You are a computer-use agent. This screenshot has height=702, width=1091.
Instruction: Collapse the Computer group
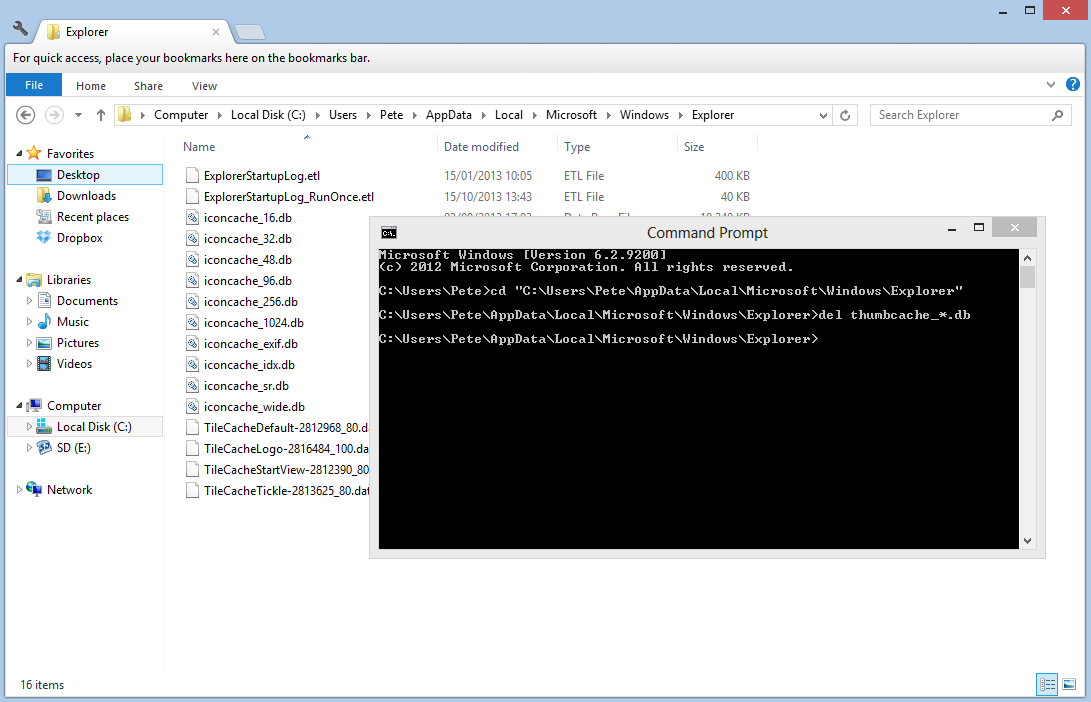(x=19, y=405)
